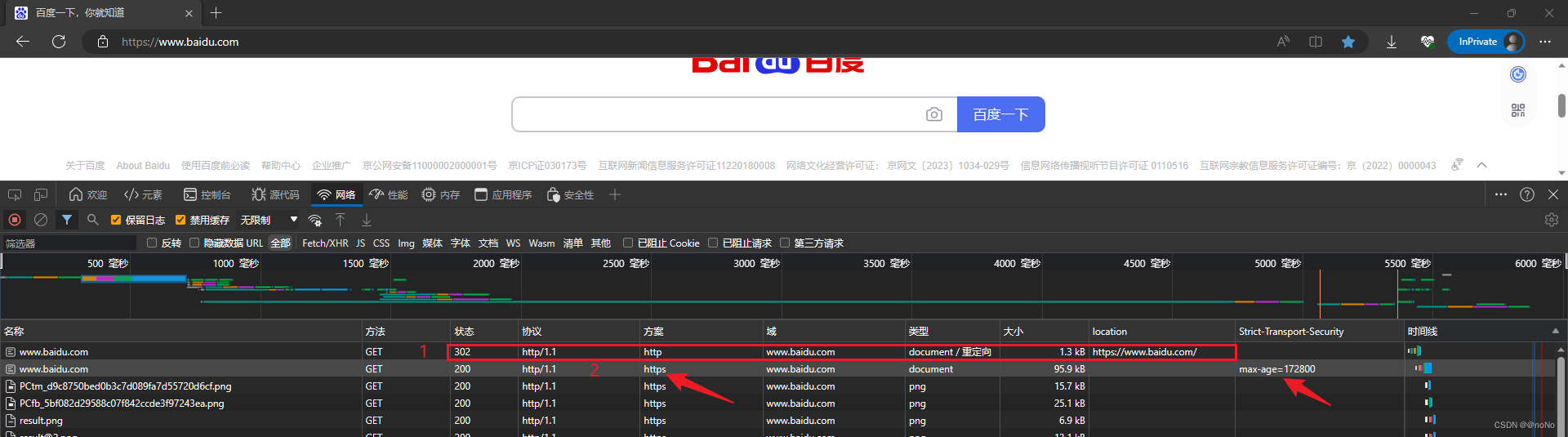The width and height of the screenshot is (1568, 437).
Task: Click the camera image-search icon
Action: coord(934,114)
